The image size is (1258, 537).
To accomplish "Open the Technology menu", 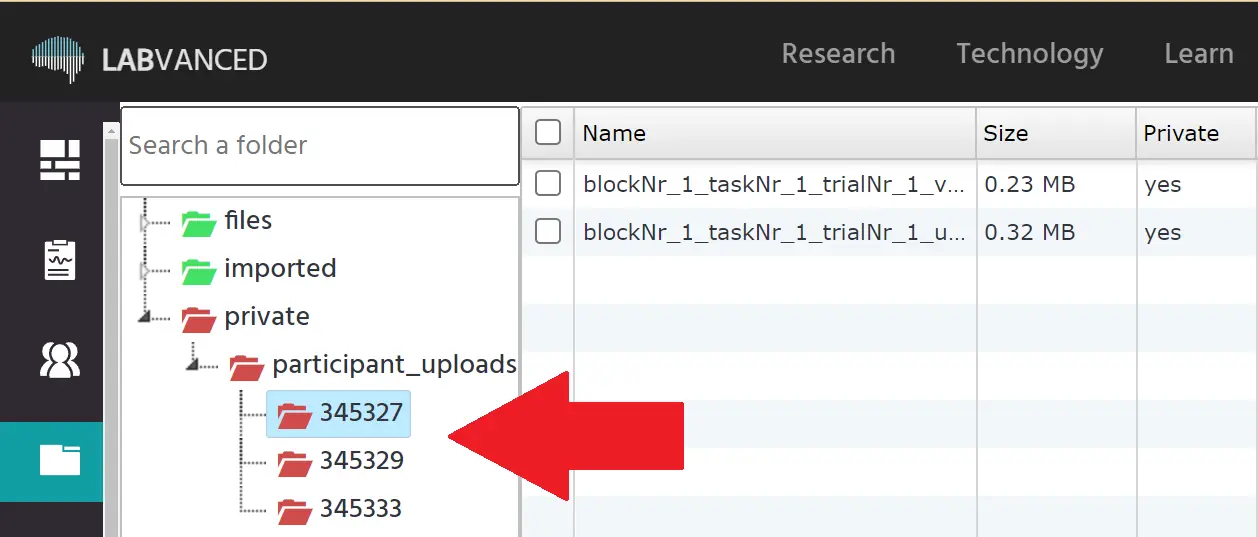I will (1029, 53).
